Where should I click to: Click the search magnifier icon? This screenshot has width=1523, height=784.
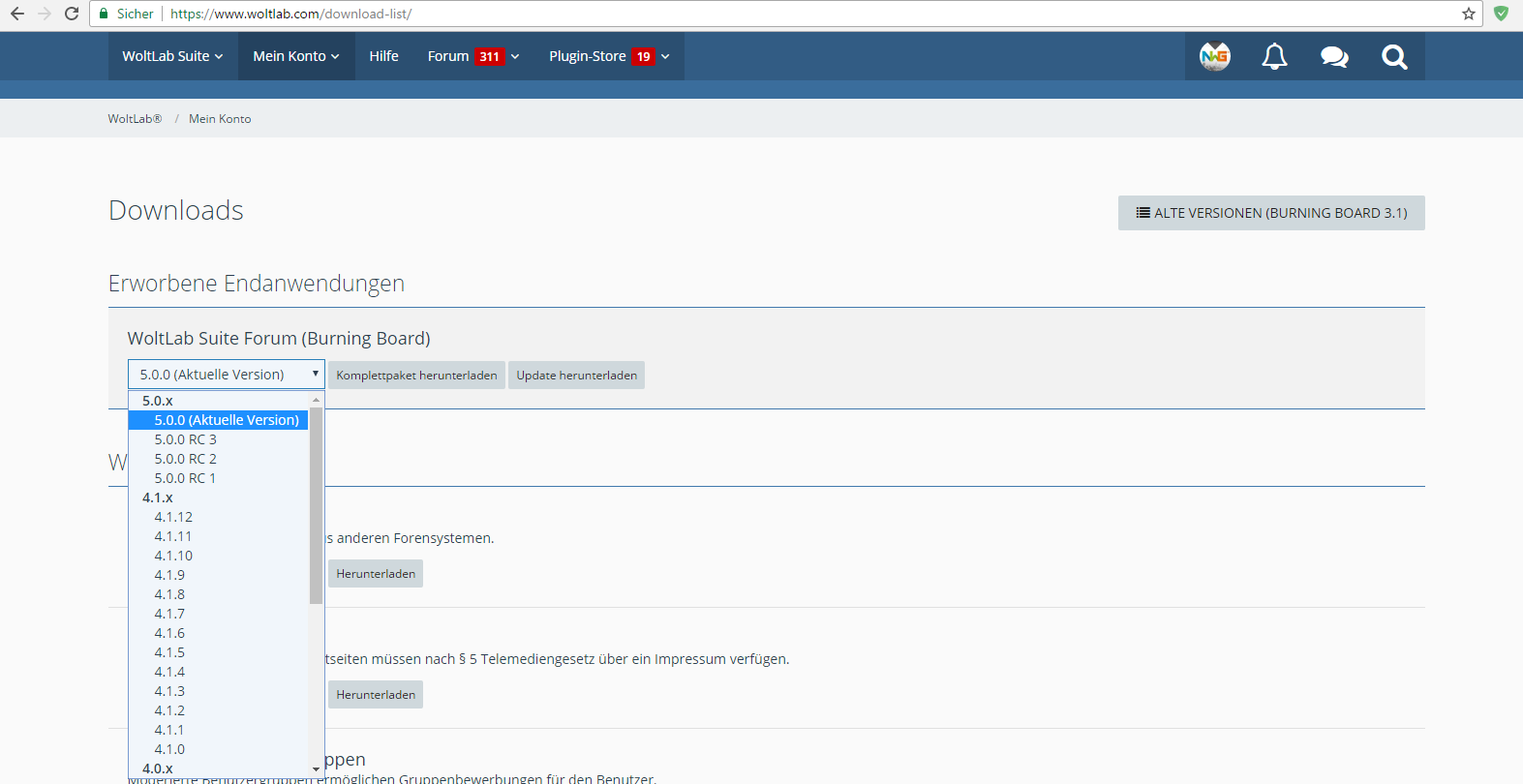(1394, 57)
